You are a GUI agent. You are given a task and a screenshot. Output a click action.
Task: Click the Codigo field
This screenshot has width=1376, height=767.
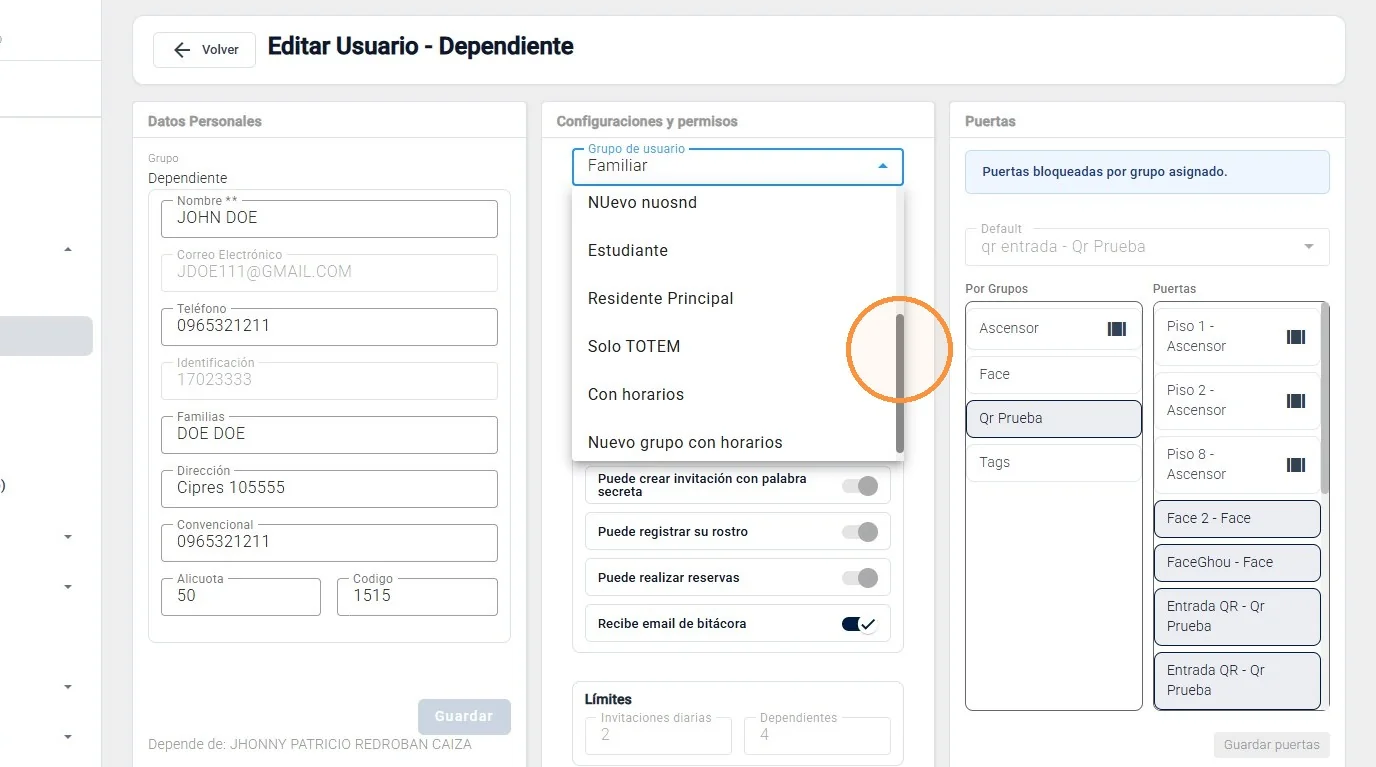pos(417,597)
